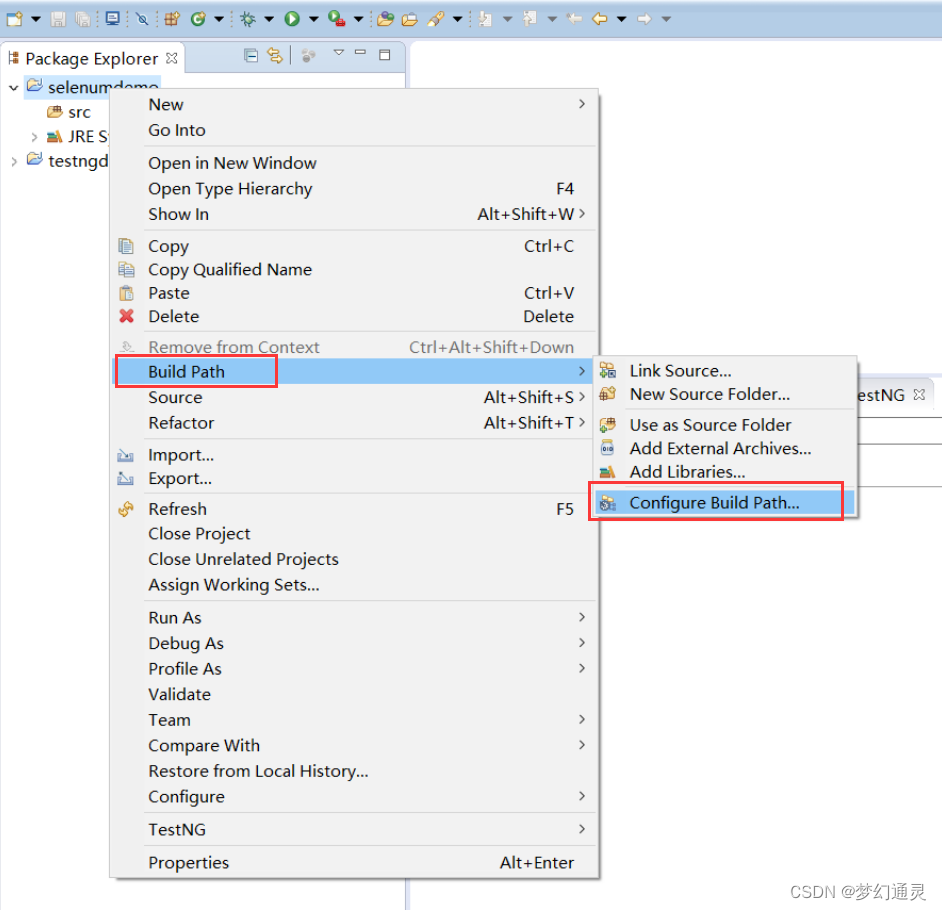Open the New wizard dropdown arrow

pyautogui.click(x=36, y=19)
